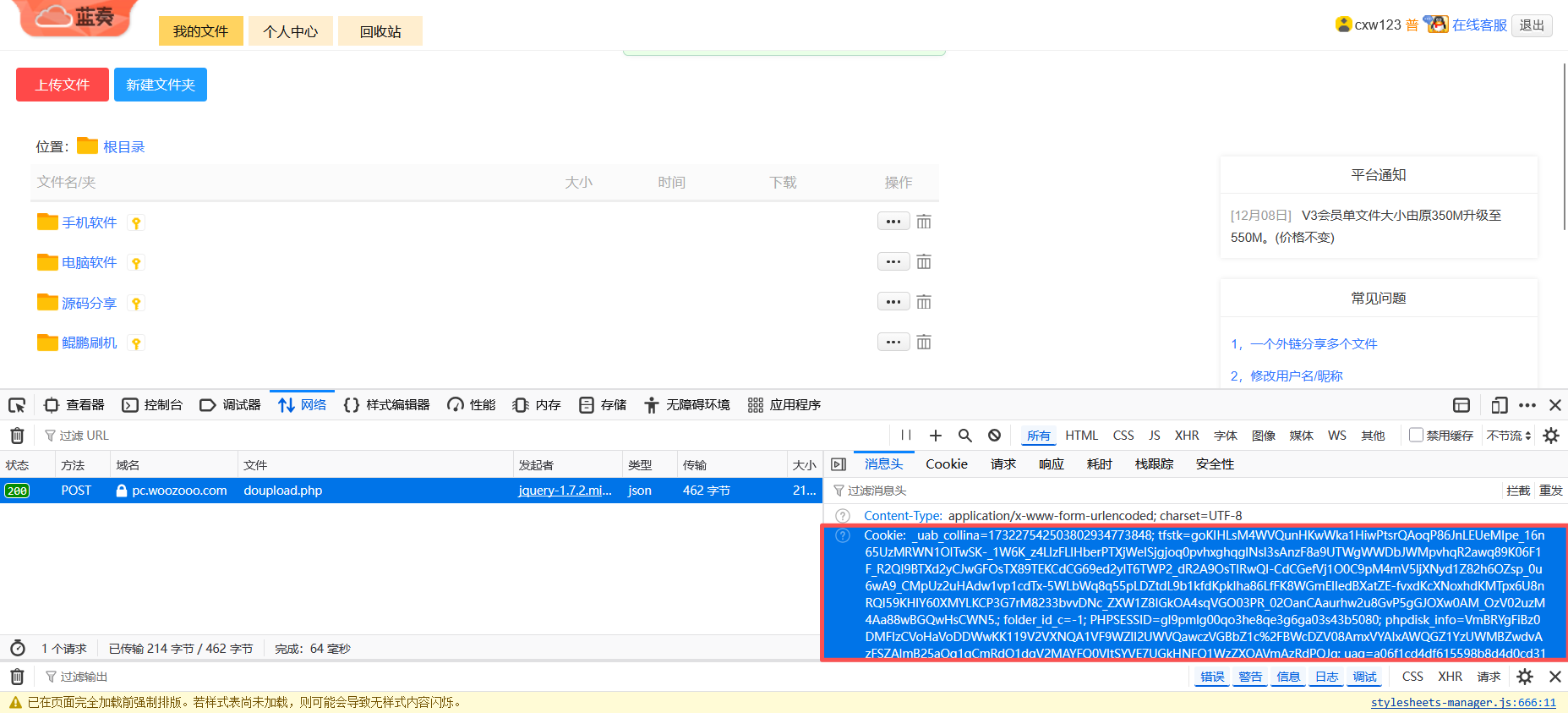Delete the 手机软件 folder via trash icon
The image size is (1568, 713).
[924, 222]
